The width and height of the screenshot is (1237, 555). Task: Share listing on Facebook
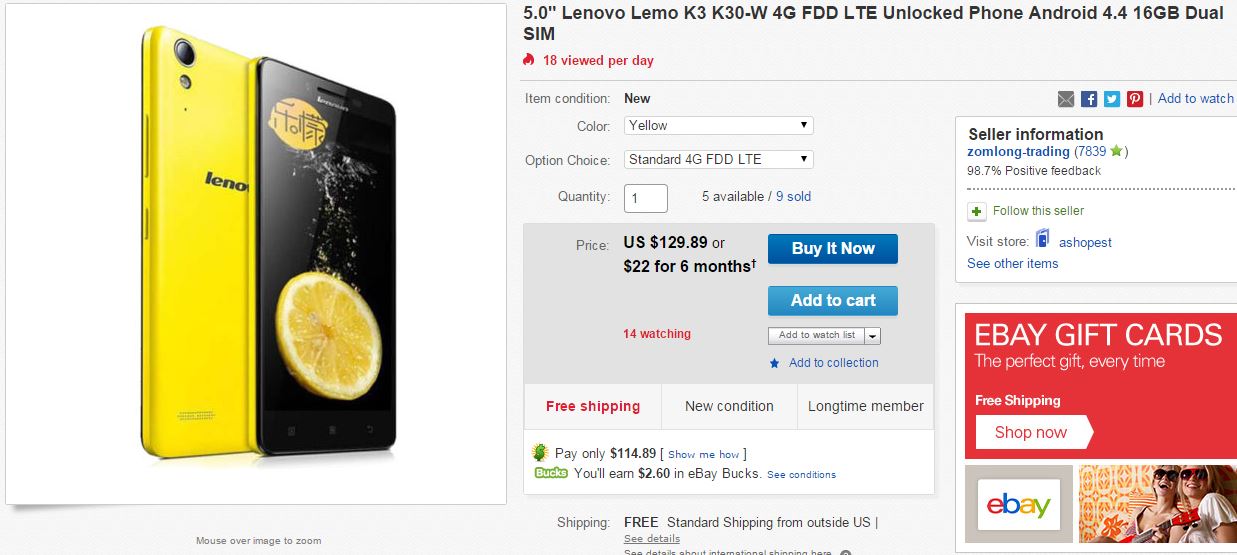[x=1089, y=99]
